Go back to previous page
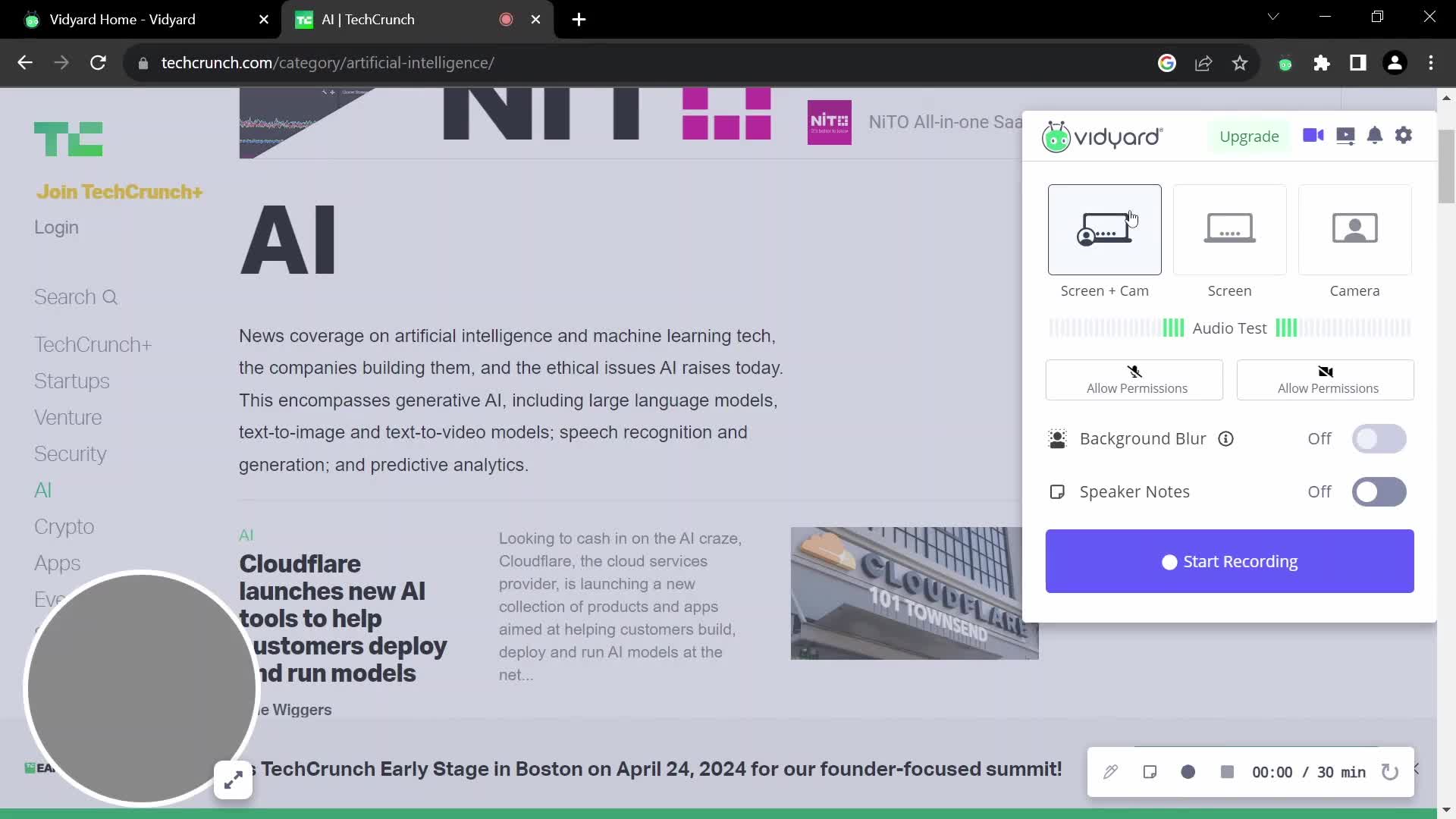The image size is (1456, 819). click(25, 63)
